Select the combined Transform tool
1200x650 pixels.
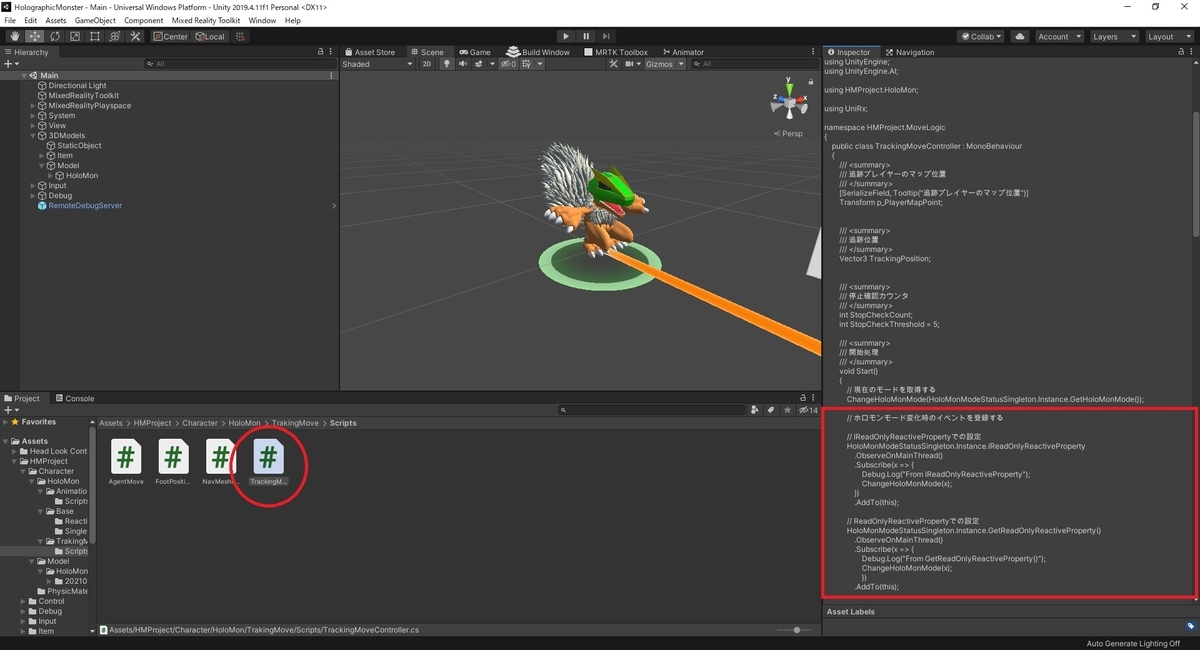[114, 36]
